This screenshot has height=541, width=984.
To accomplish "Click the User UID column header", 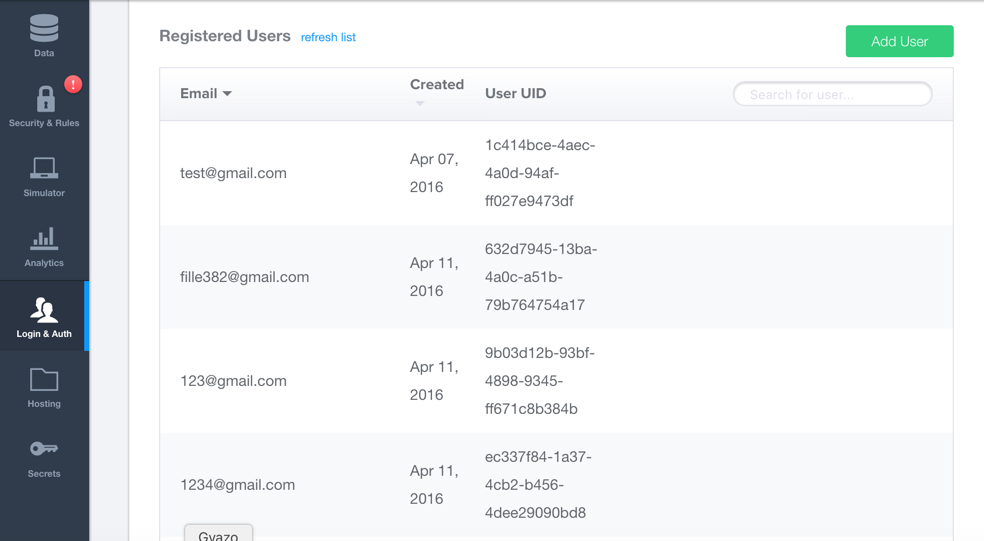I will point(515,94).
